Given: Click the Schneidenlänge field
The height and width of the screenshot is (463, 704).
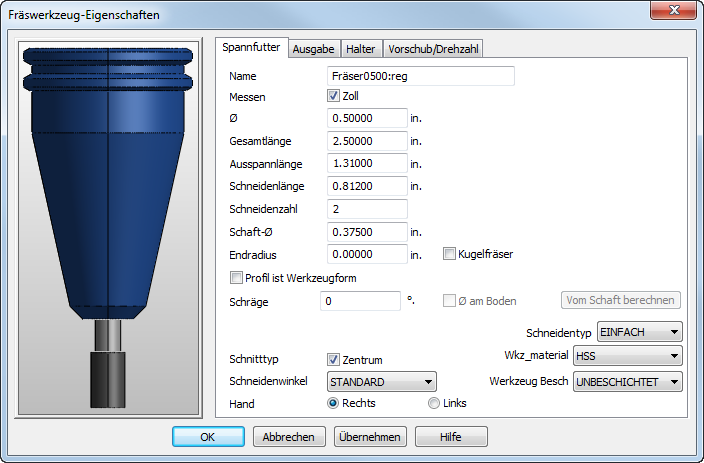Looking at the screenshot, I should click(367, 186).
